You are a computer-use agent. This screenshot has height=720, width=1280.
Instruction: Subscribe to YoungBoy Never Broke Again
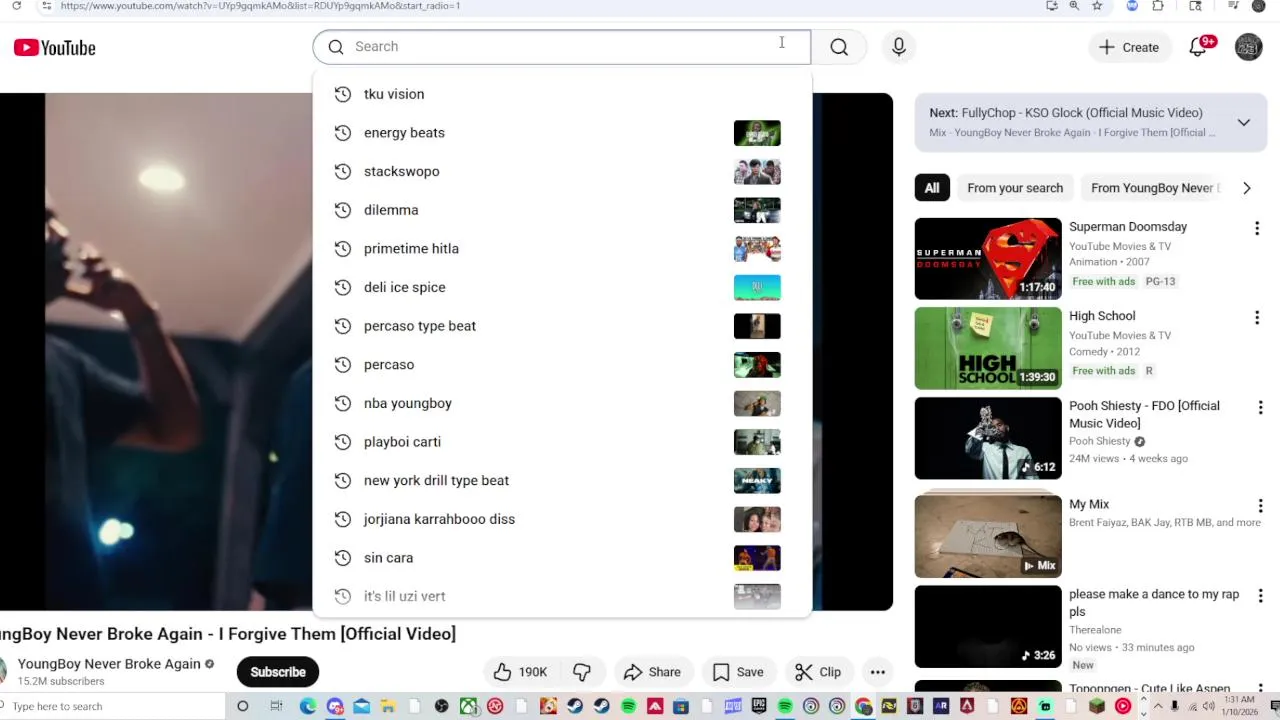pos(278,672)
